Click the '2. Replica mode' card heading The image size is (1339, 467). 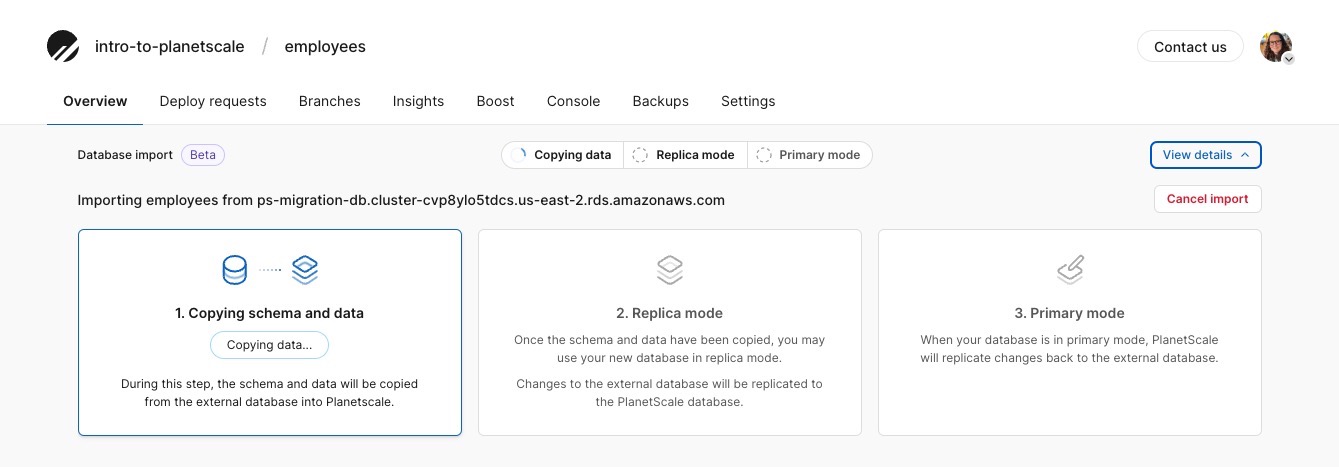coord(670,313)
